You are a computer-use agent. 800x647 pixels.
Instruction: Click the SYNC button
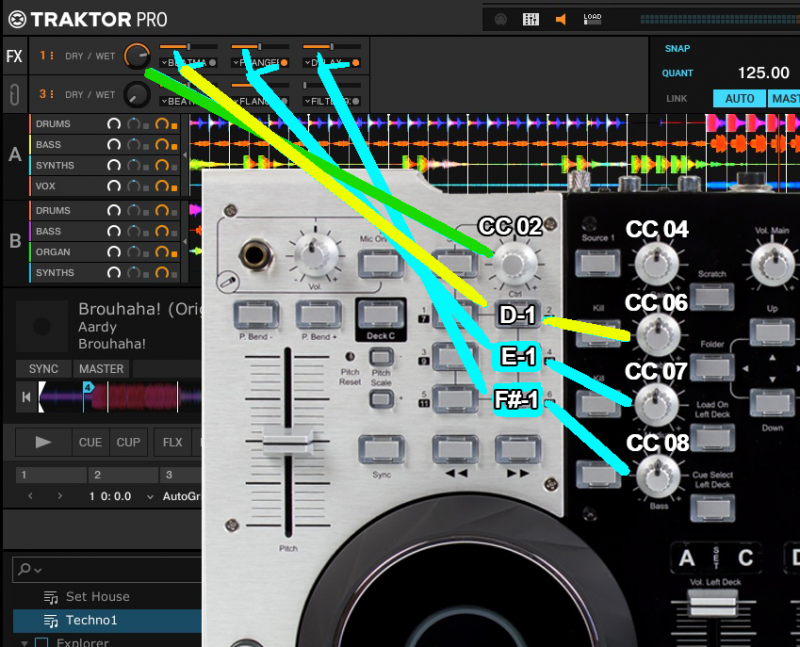pyautogui.click(x=43, y=368)
